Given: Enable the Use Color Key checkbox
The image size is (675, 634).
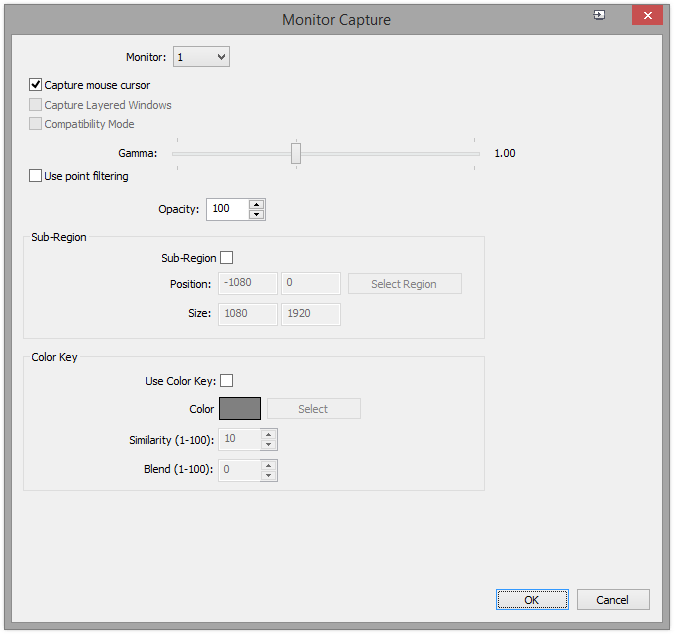Looking at the screenshot, I should pos(226,380).
